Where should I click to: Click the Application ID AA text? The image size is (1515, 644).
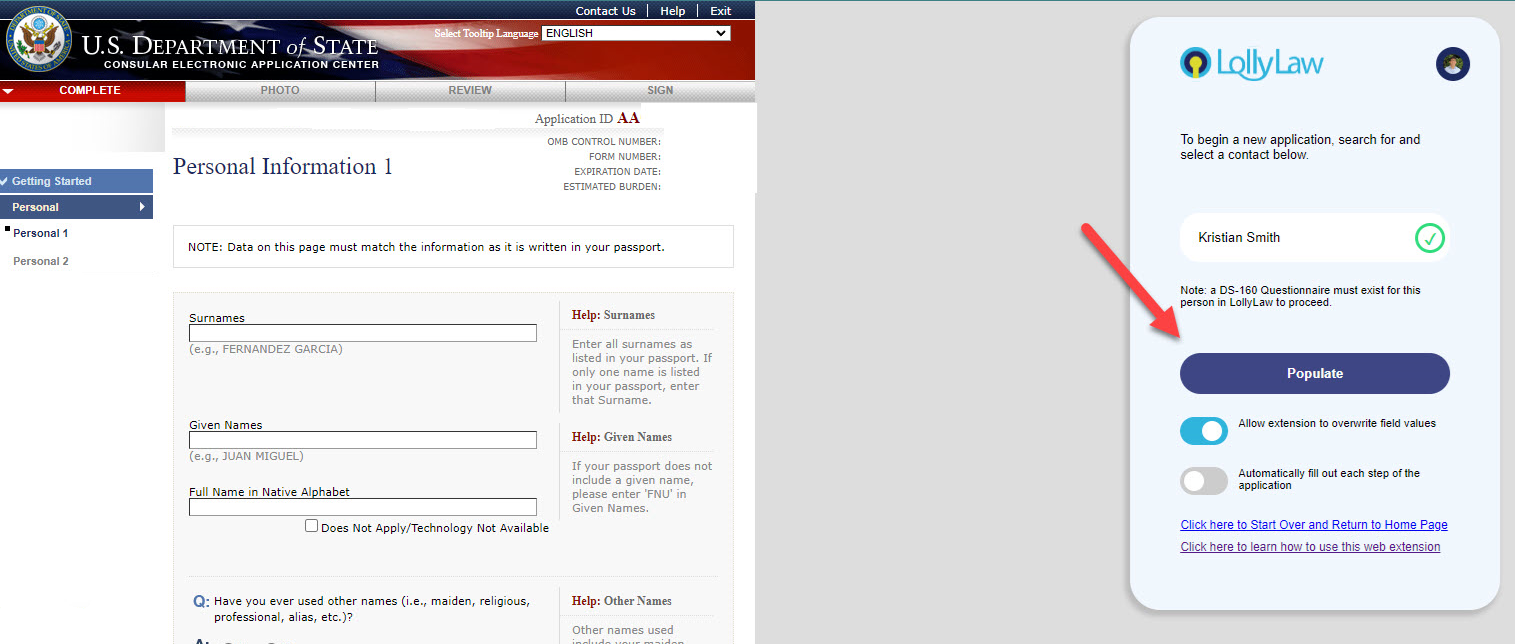click(587, 119)
